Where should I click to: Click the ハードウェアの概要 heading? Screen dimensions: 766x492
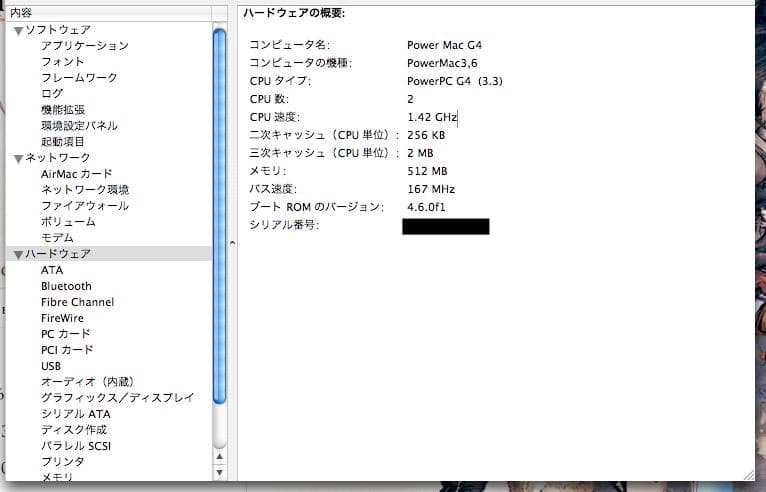click(294, 13)
